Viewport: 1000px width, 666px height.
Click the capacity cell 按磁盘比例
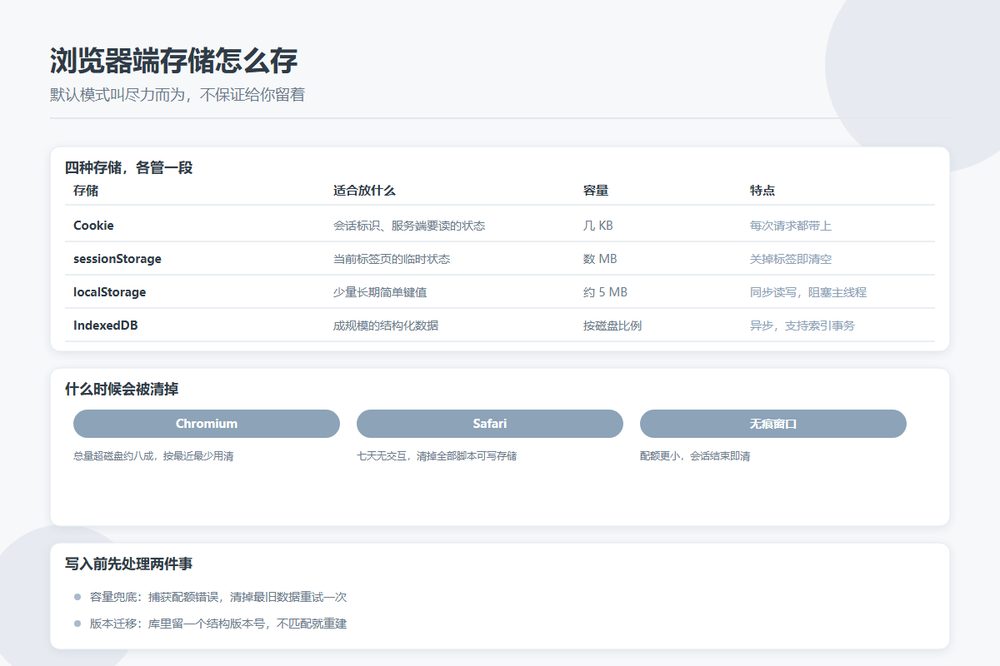tap(612, 325)
